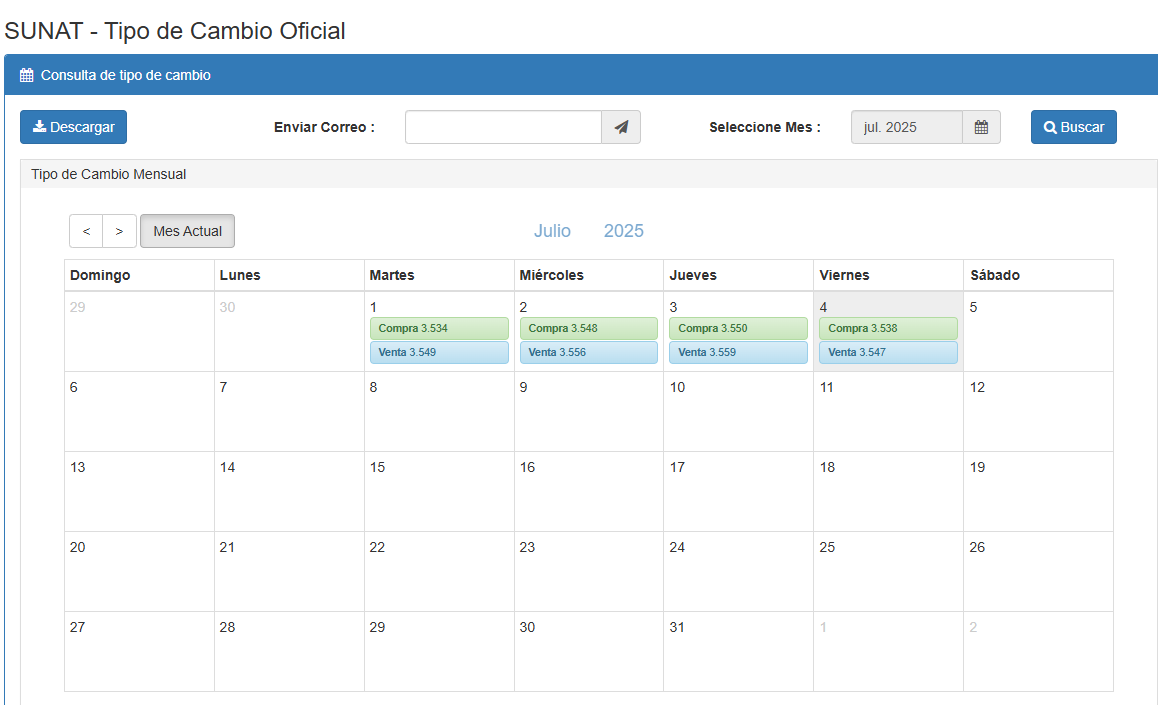This screenshot has width=1158, height=705.
Task: Select Compra 3.550 on July 3
Action: click(739, 329)
